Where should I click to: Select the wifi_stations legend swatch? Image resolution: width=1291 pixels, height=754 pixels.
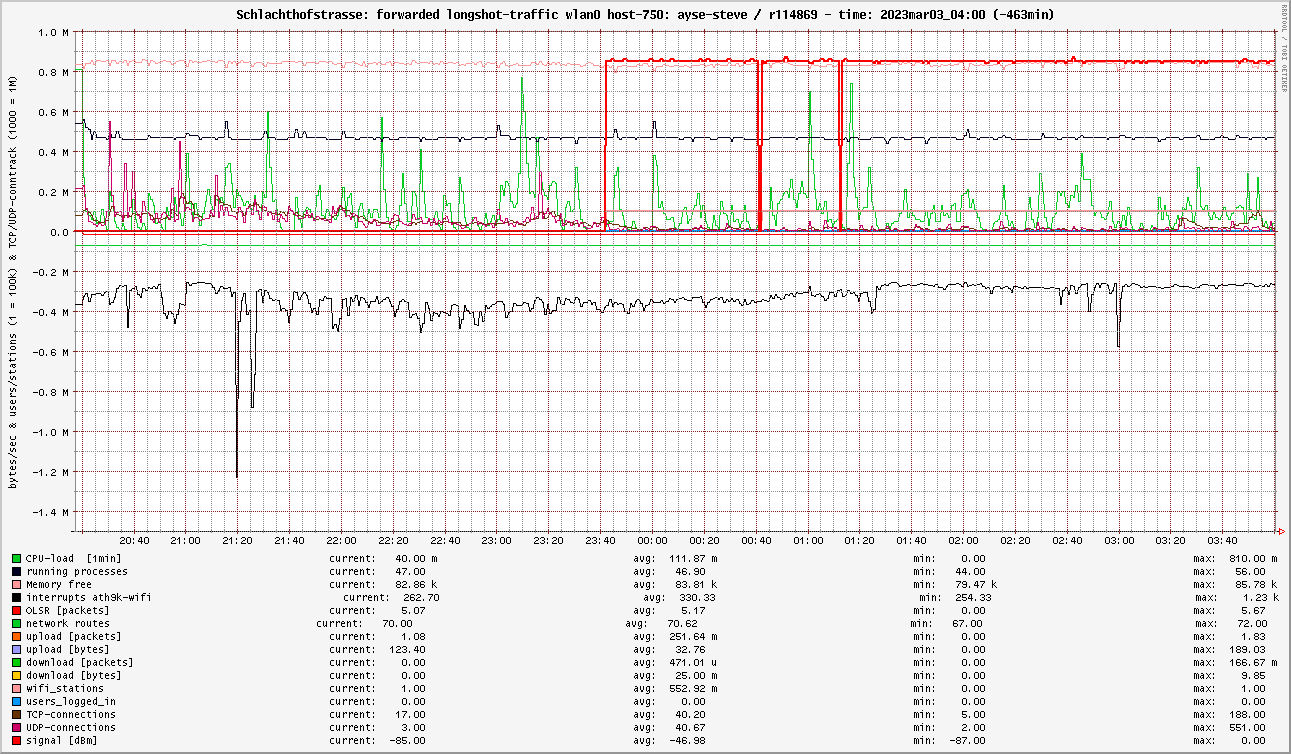click(x=17, y=688)
